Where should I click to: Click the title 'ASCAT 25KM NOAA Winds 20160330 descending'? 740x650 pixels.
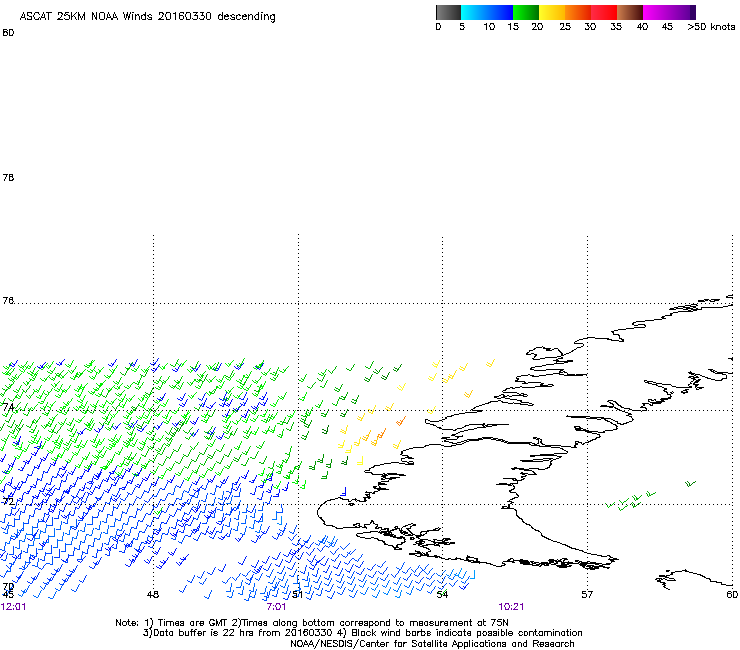pyautogui.click(x=147, y=17)
